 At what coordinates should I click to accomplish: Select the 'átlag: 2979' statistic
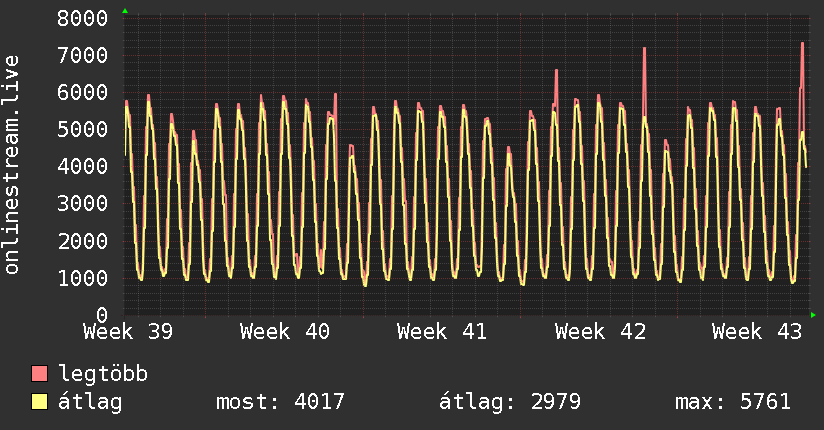pos(510,402)
